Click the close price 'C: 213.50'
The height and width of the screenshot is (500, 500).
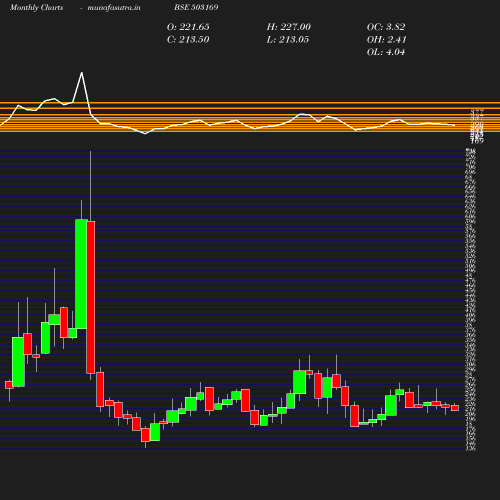pos(188,40)
